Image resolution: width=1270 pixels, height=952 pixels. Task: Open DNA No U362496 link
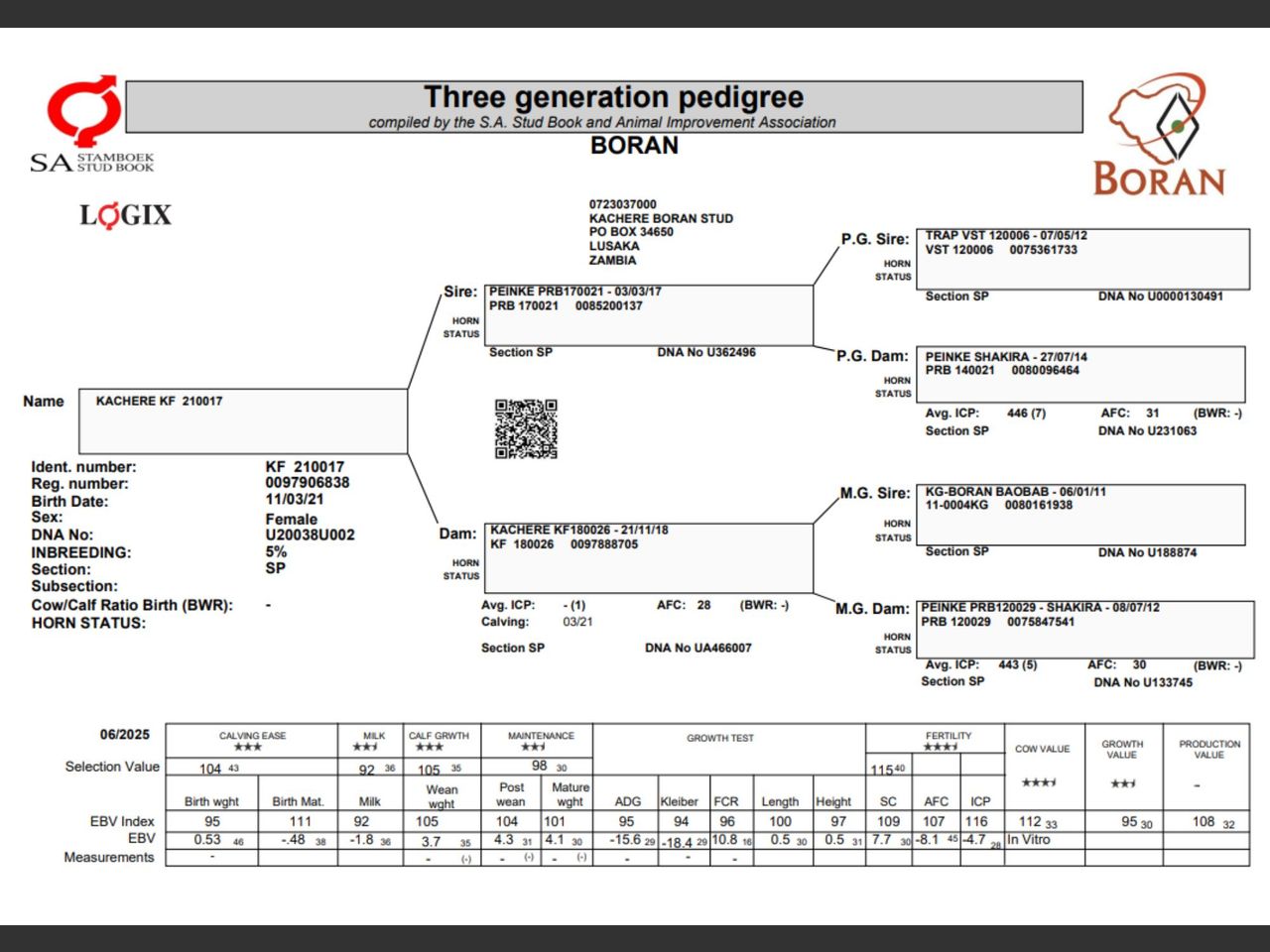705,351
